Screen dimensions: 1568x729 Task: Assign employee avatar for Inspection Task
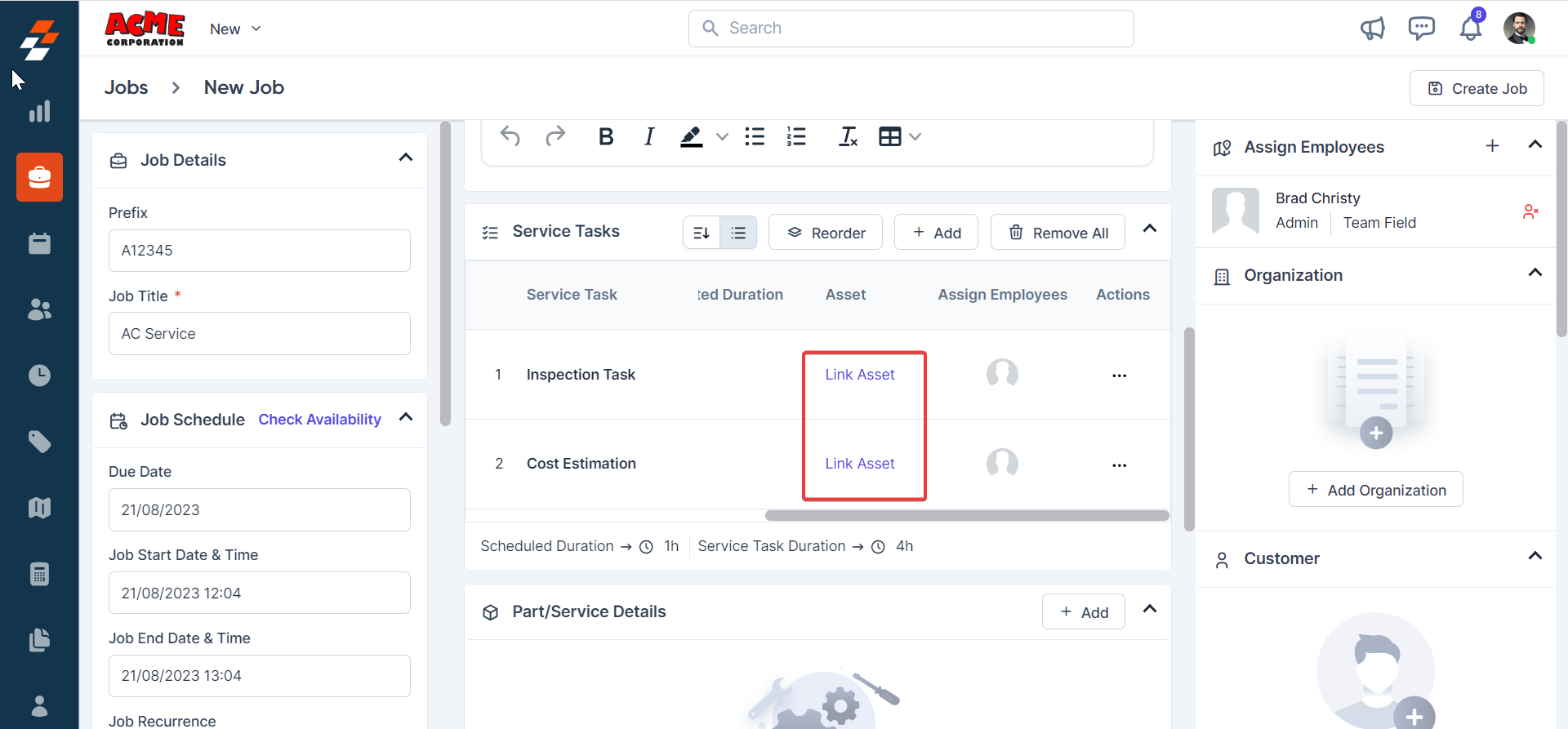coord(1002,375)
